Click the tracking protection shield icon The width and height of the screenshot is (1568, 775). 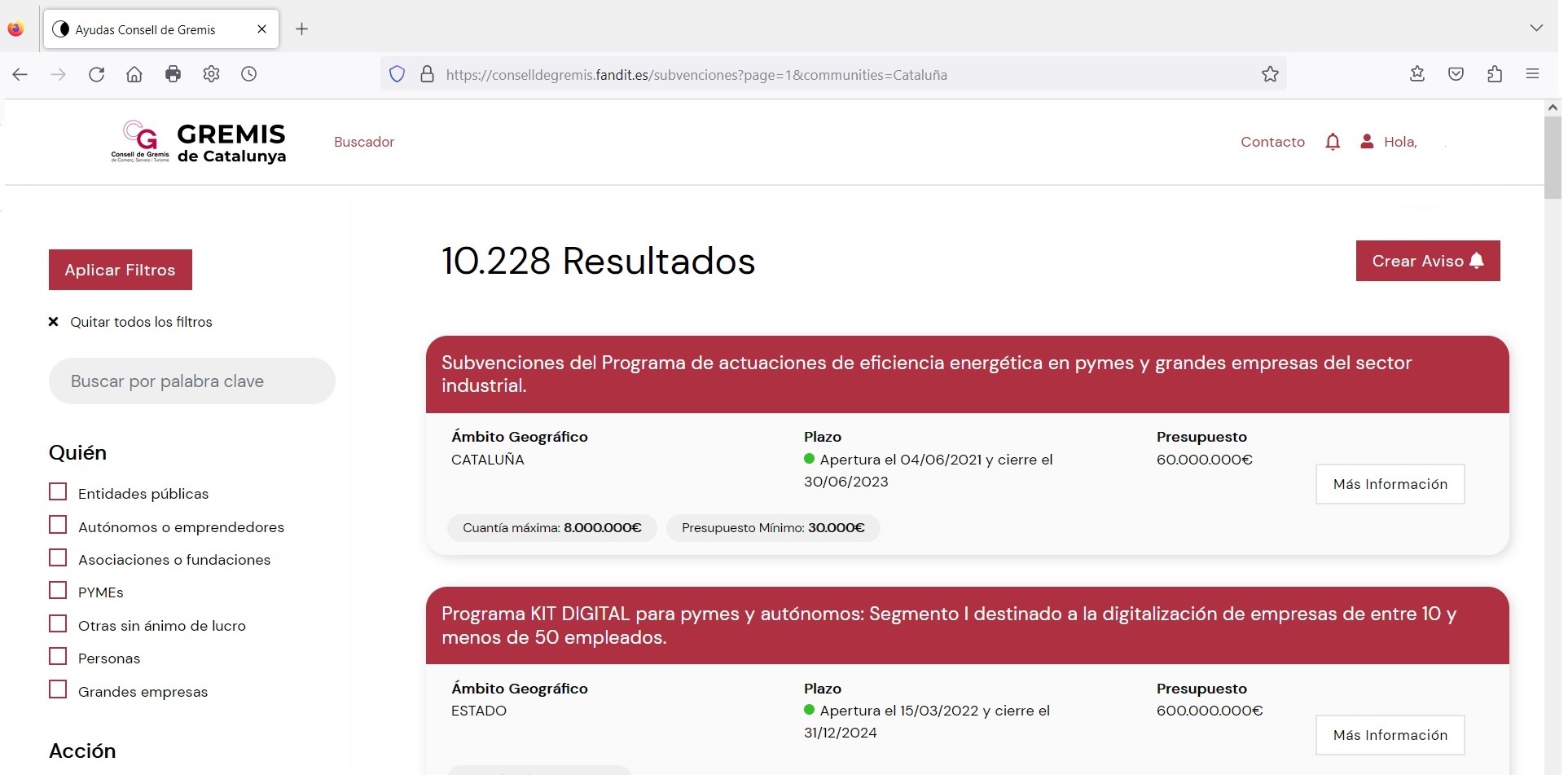[x=397, y=75]
